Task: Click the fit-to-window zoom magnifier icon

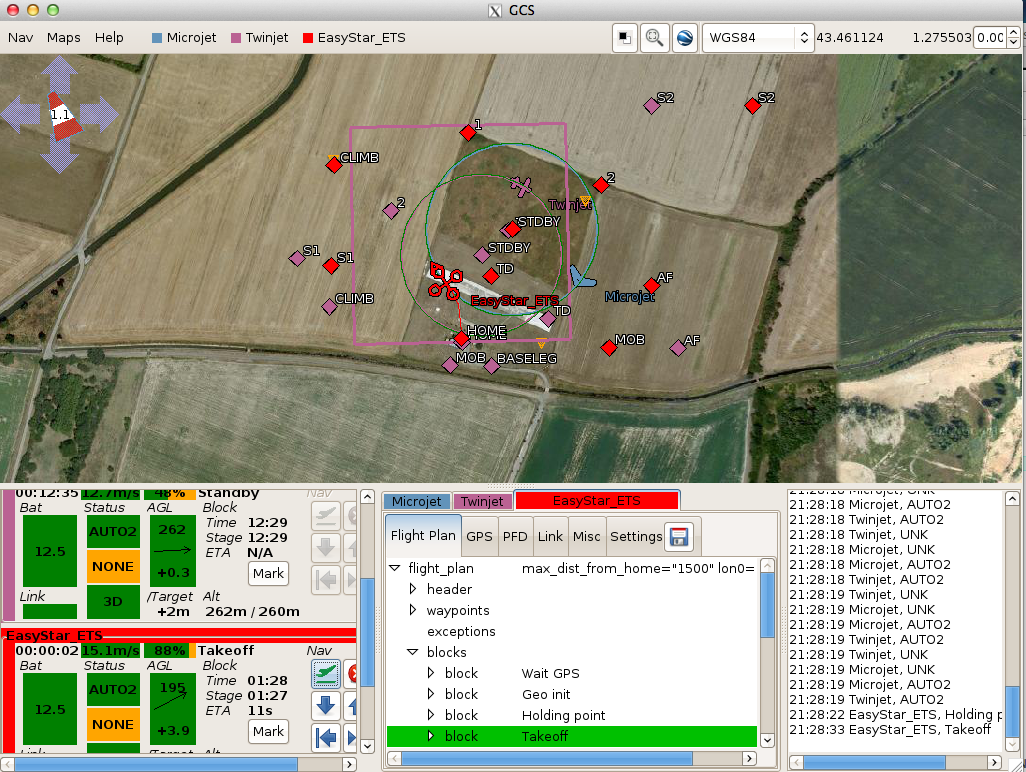Action: pyautogui.click(x=654, y=38)
